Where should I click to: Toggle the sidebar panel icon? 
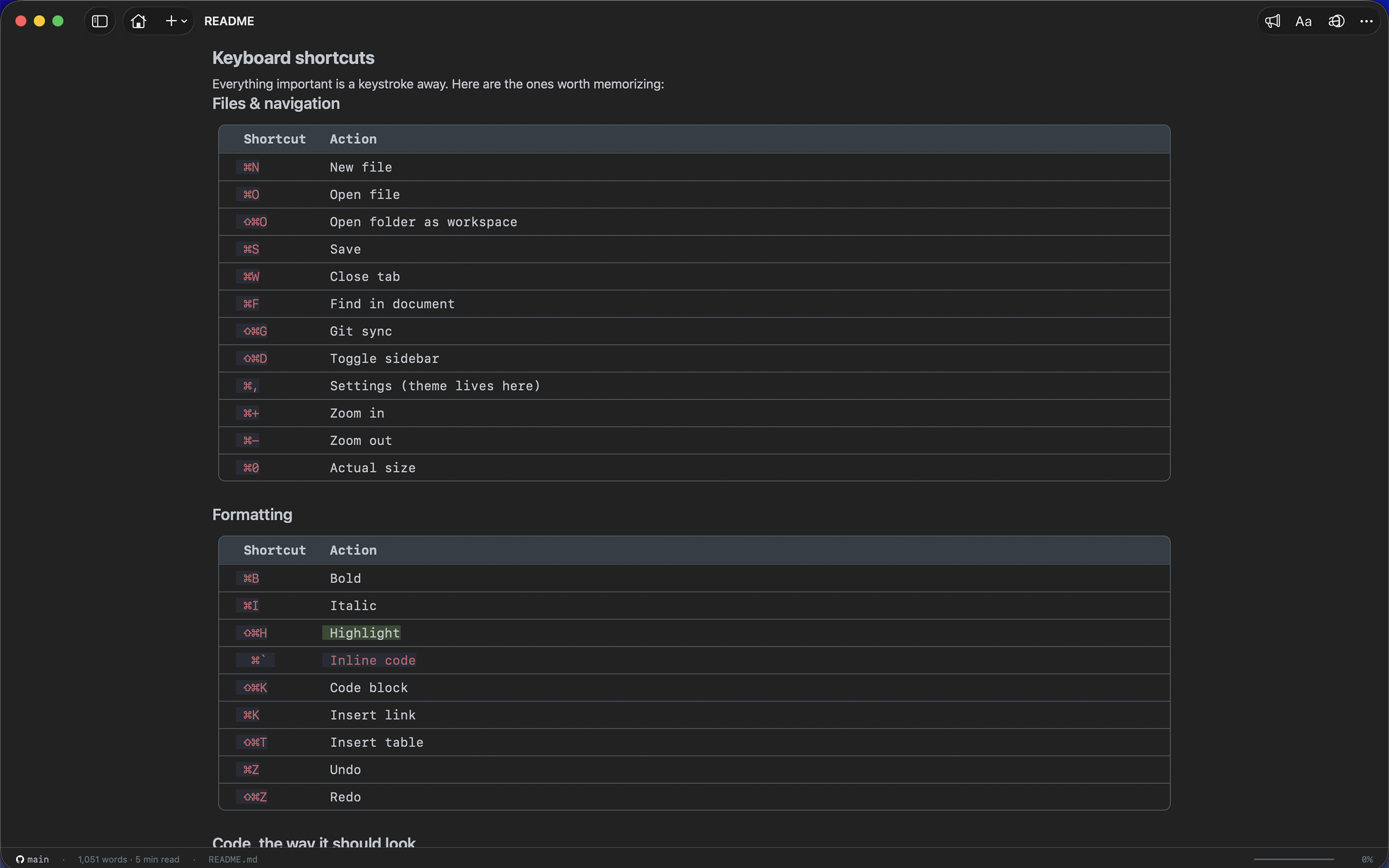(x=100, y=21)
